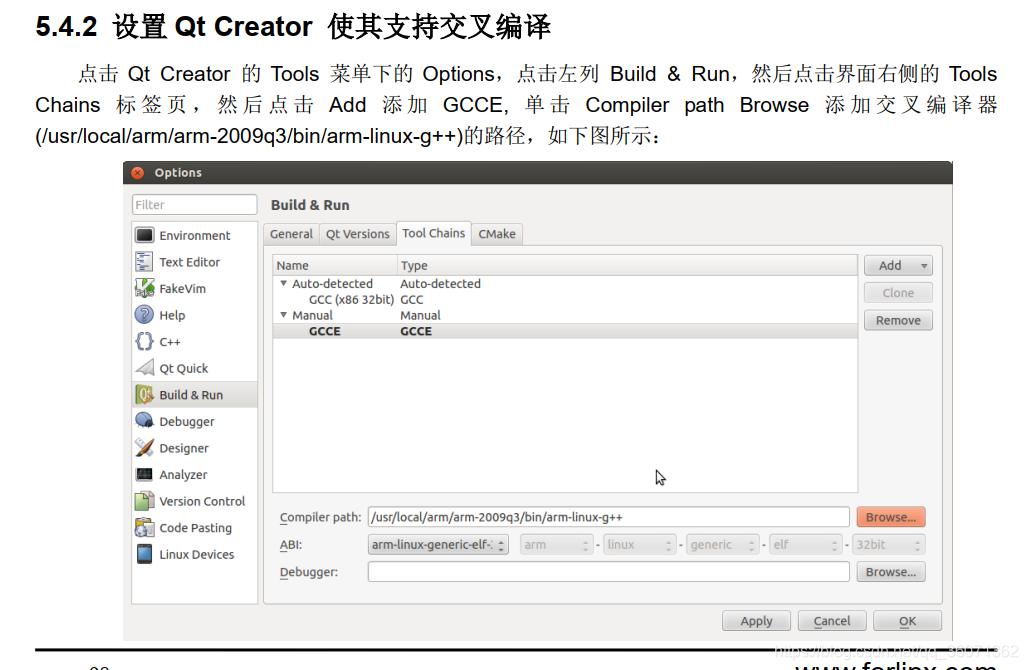This screenshot has height=670, width=1028.
Task: Click the Build & Run Qt icon
Action: pyautogui.click(x=144, y=395)
